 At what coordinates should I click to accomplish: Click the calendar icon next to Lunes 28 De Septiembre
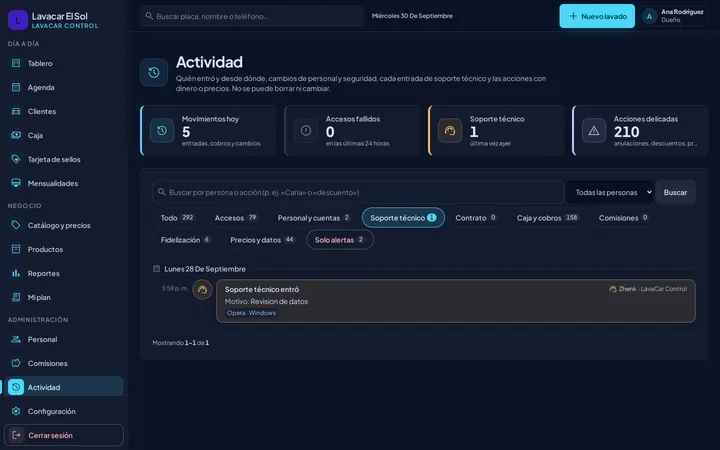pyautogui.click(x=156, y=269)
